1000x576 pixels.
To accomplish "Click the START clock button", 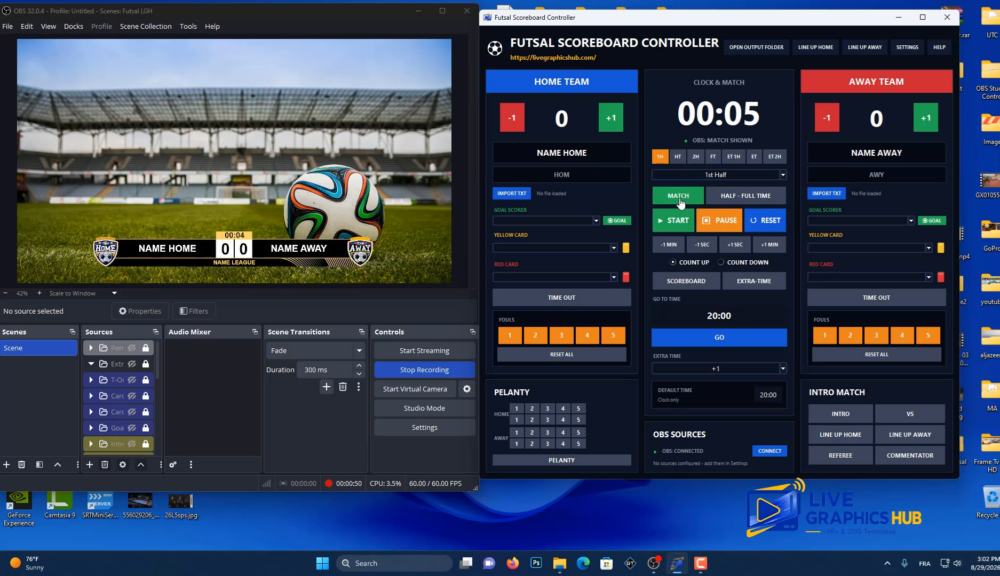I will [673, 221].
